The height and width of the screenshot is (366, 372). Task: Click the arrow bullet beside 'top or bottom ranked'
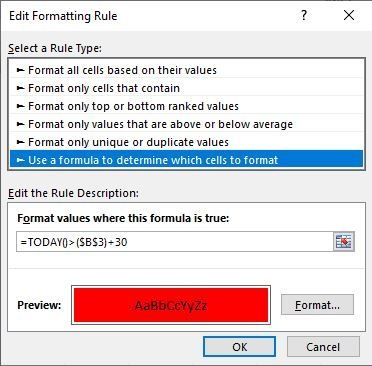click(21, 106)
